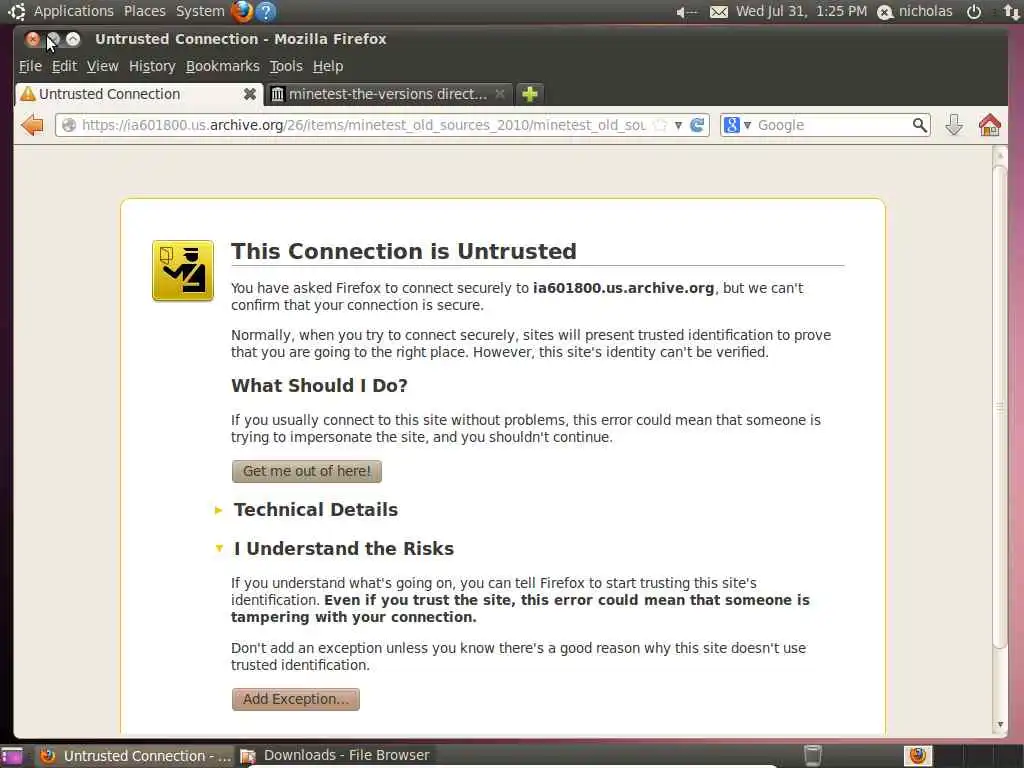Image resolution: width=1024 pixels, height=768 pixels.
Task: Click the magnifier search icon
Action: point(920,125)
